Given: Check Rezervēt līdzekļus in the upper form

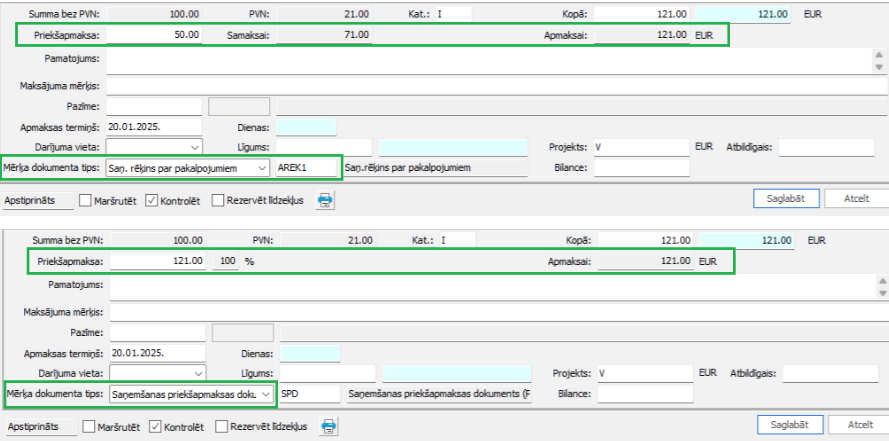Looking at the screenshot, I should coord(218,200).
